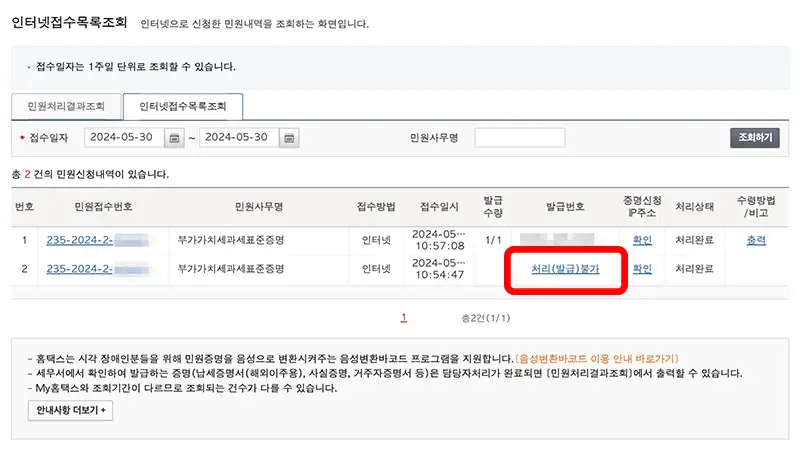Click 처리완료 status in row 1
800x452 pixels.
(x=694, y=240)
